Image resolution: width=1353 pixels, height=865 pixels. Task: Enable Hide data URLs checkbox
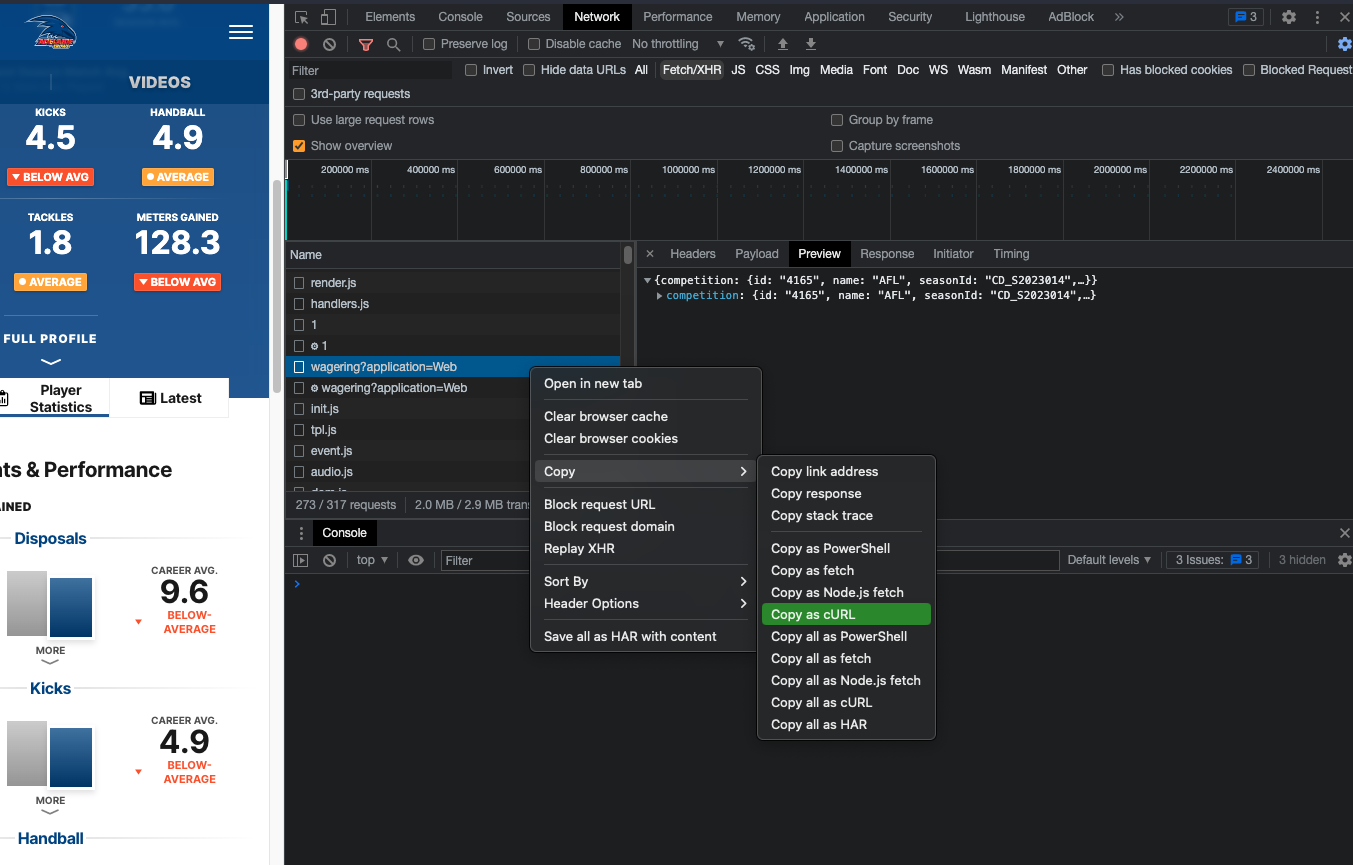pos(529,70)
